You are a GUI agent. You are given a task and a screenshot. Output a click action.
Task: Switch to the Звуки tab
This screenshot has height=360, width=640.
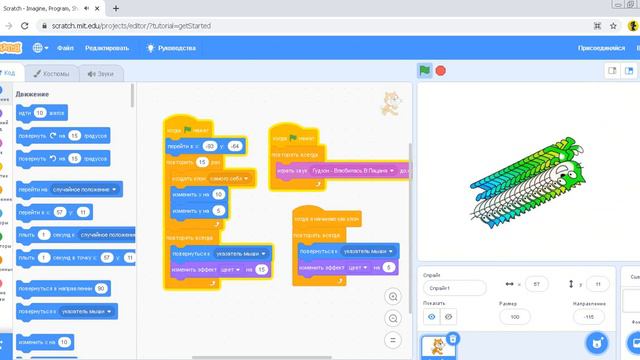point(101,73)
